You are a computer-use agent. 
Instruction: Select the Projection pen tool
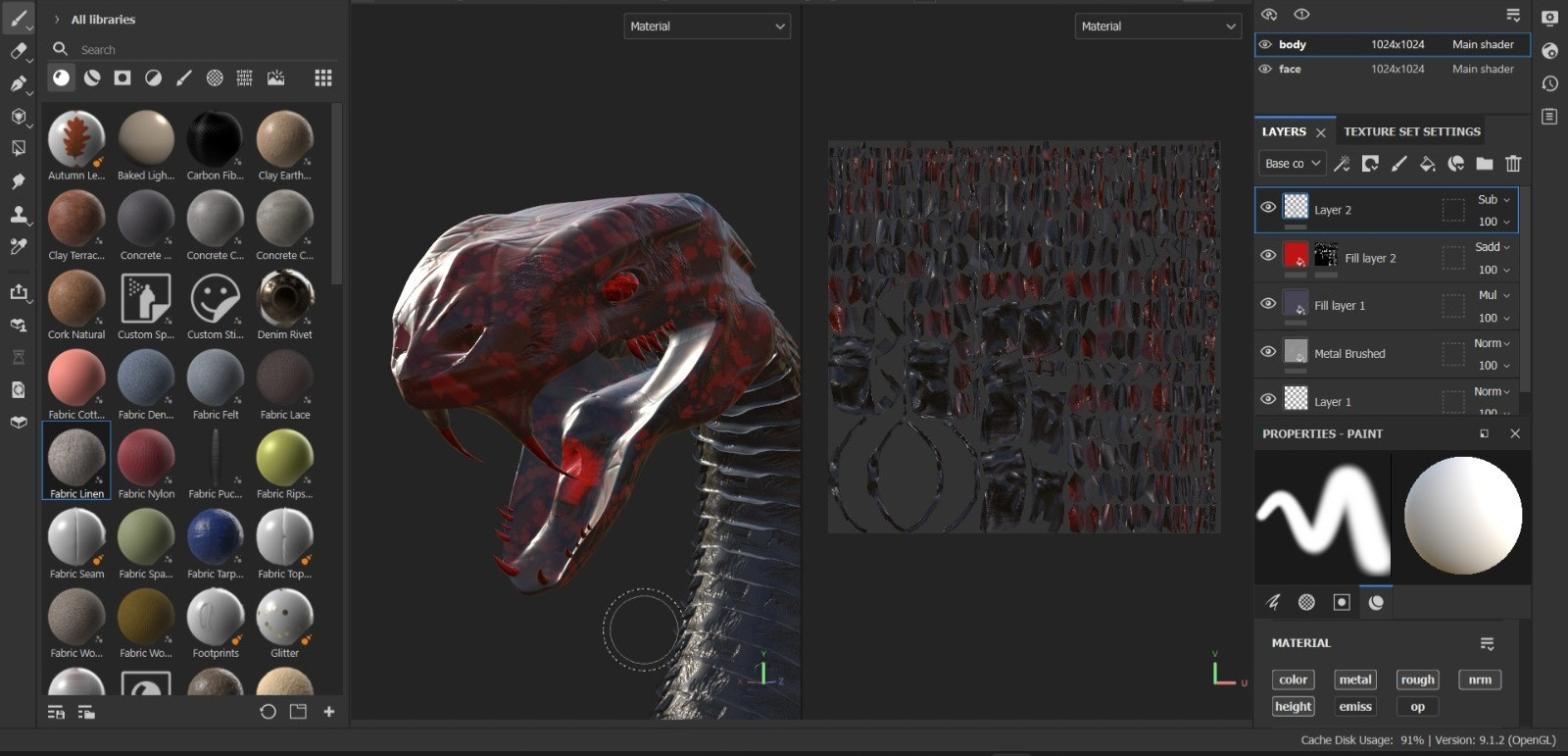tap(19, 83)
